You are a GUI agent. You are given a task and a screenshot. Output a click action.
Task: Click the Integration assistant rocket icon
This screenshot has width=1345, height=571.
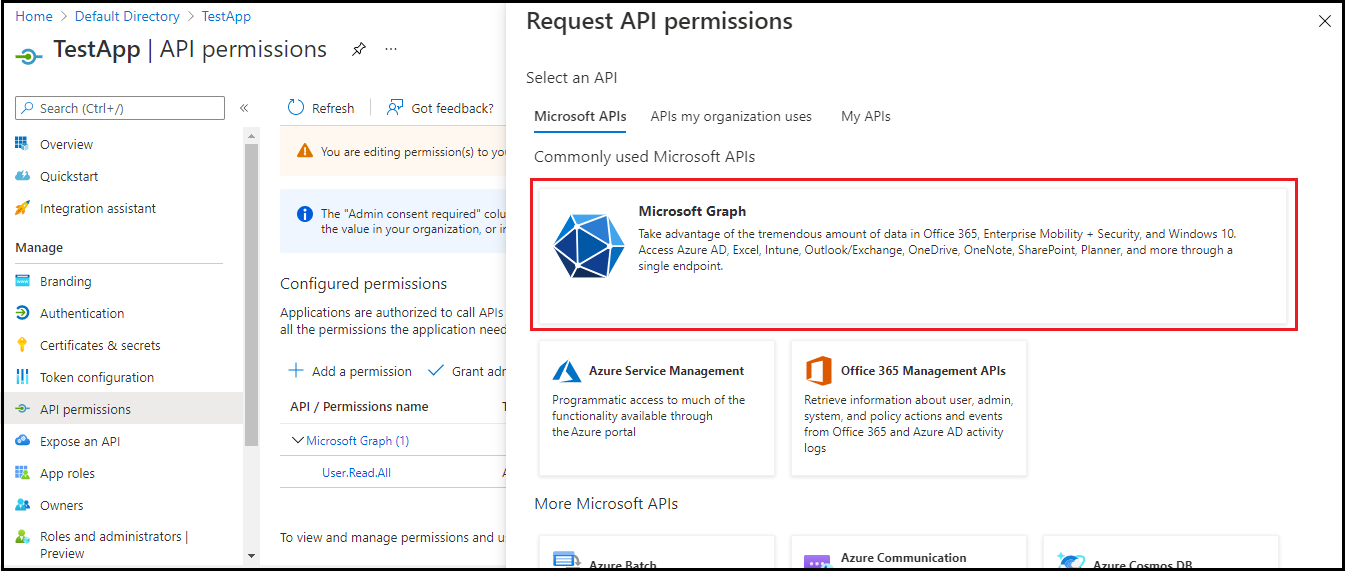[22, 208]
